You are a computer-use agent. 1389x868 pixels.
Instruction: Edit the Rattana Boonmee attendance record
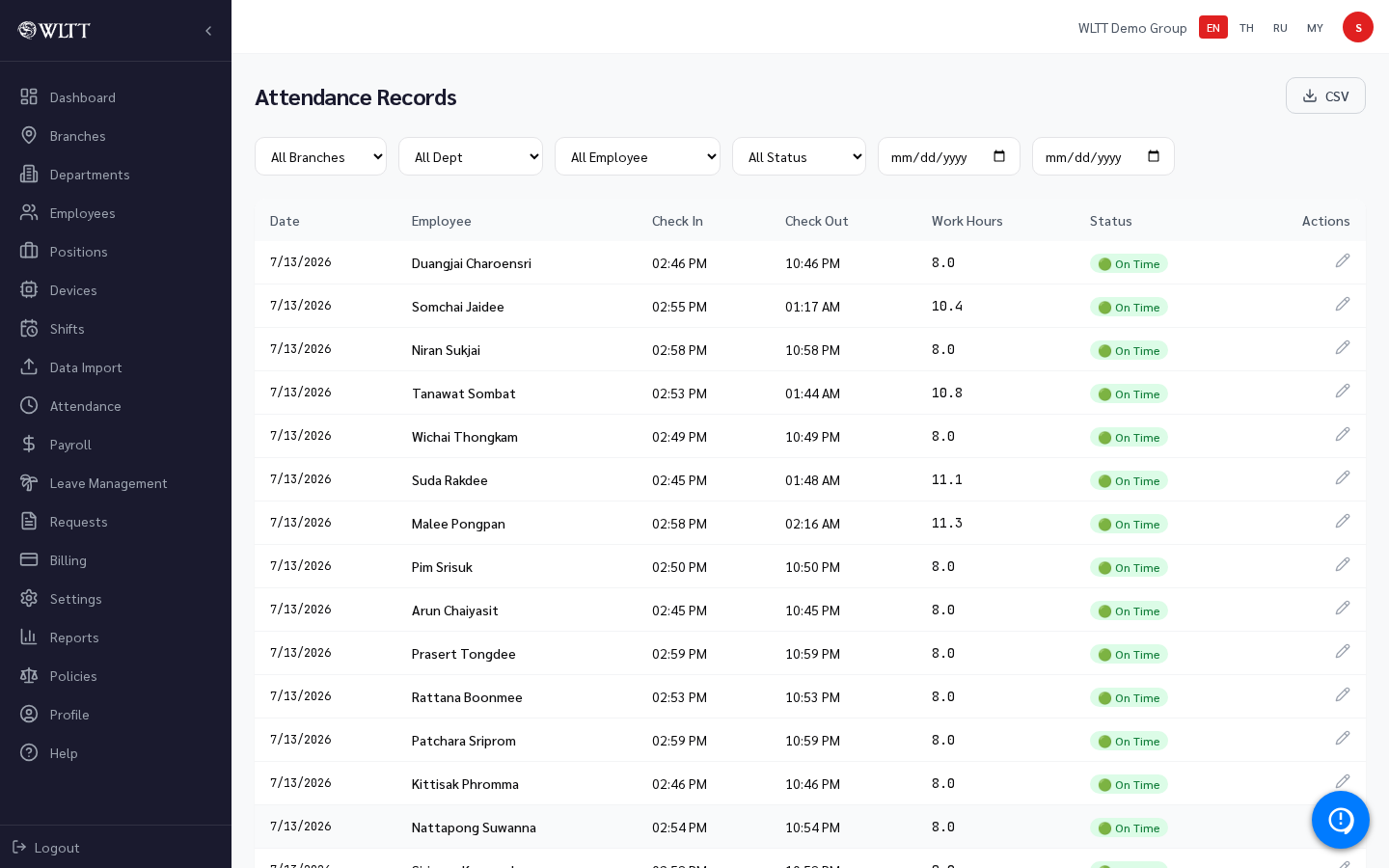[x=1343, y=694]
